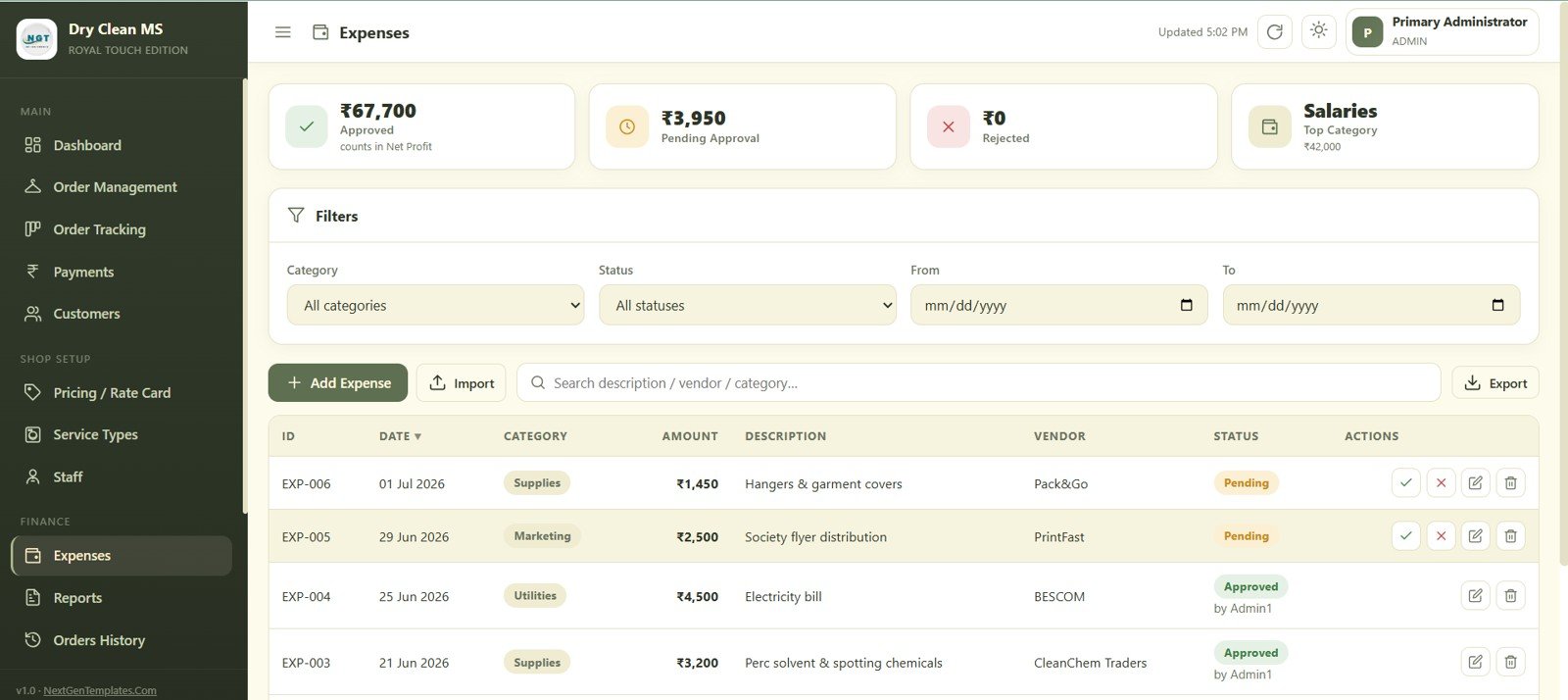Approve expense EXP-006 with the checkmark
Viewport: 1568px width, 700px height.
1406,483
